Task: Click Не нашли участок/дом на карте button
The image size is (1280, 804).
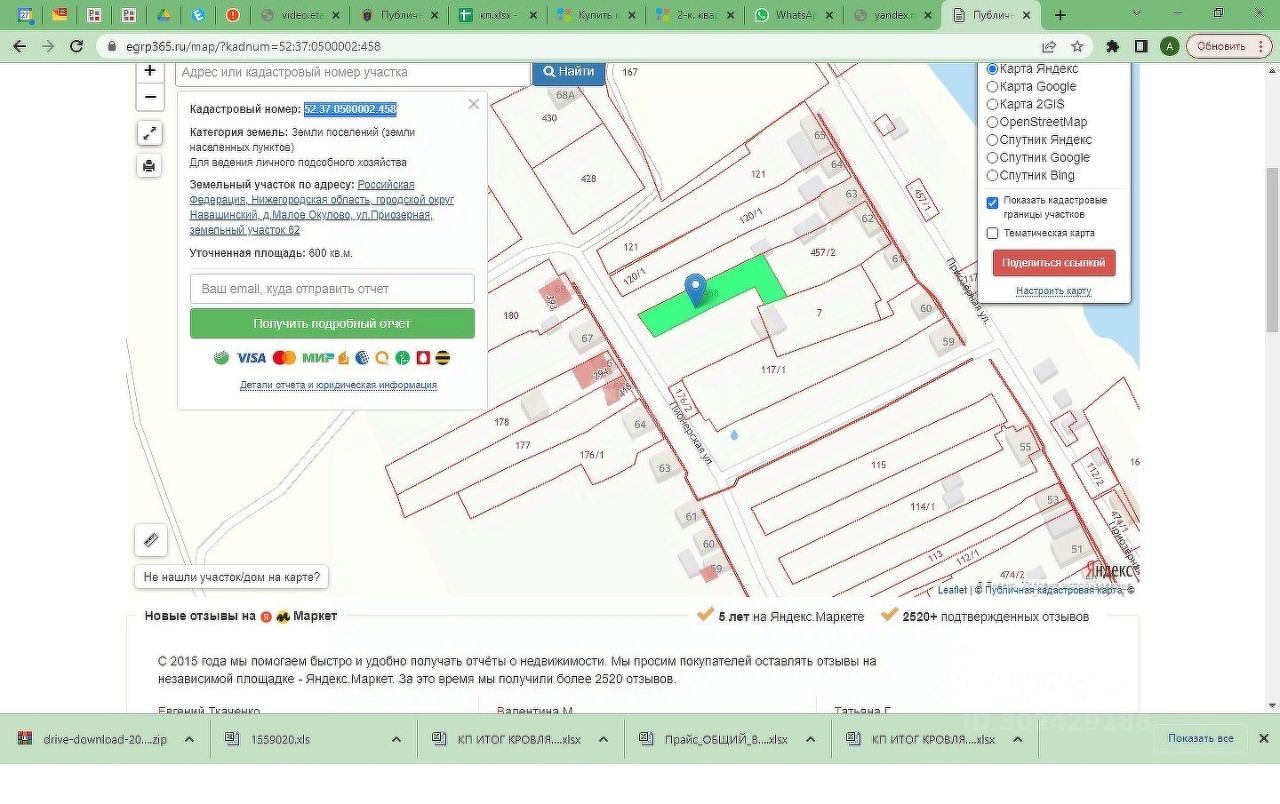Action: tap(232, 577)
